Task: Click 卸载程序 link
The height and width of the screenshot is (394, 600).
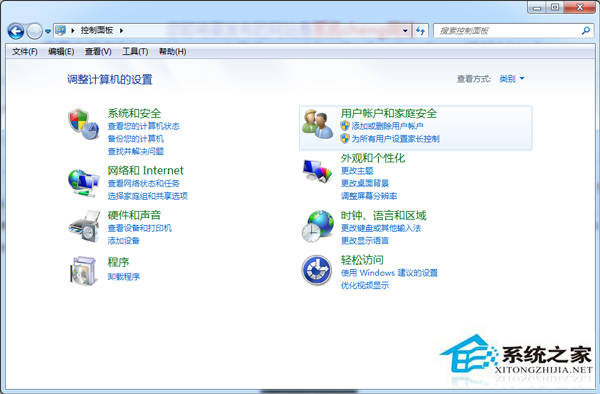Action: [124, 277]
